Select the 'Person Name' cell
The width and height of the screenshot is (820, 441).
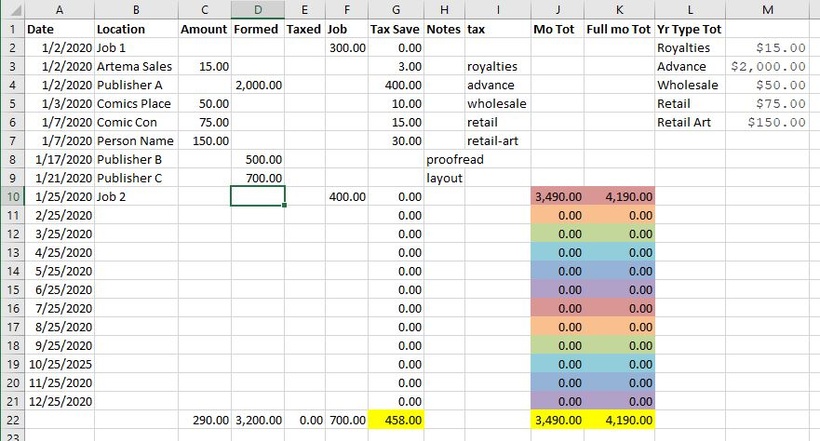coord(136,141)
